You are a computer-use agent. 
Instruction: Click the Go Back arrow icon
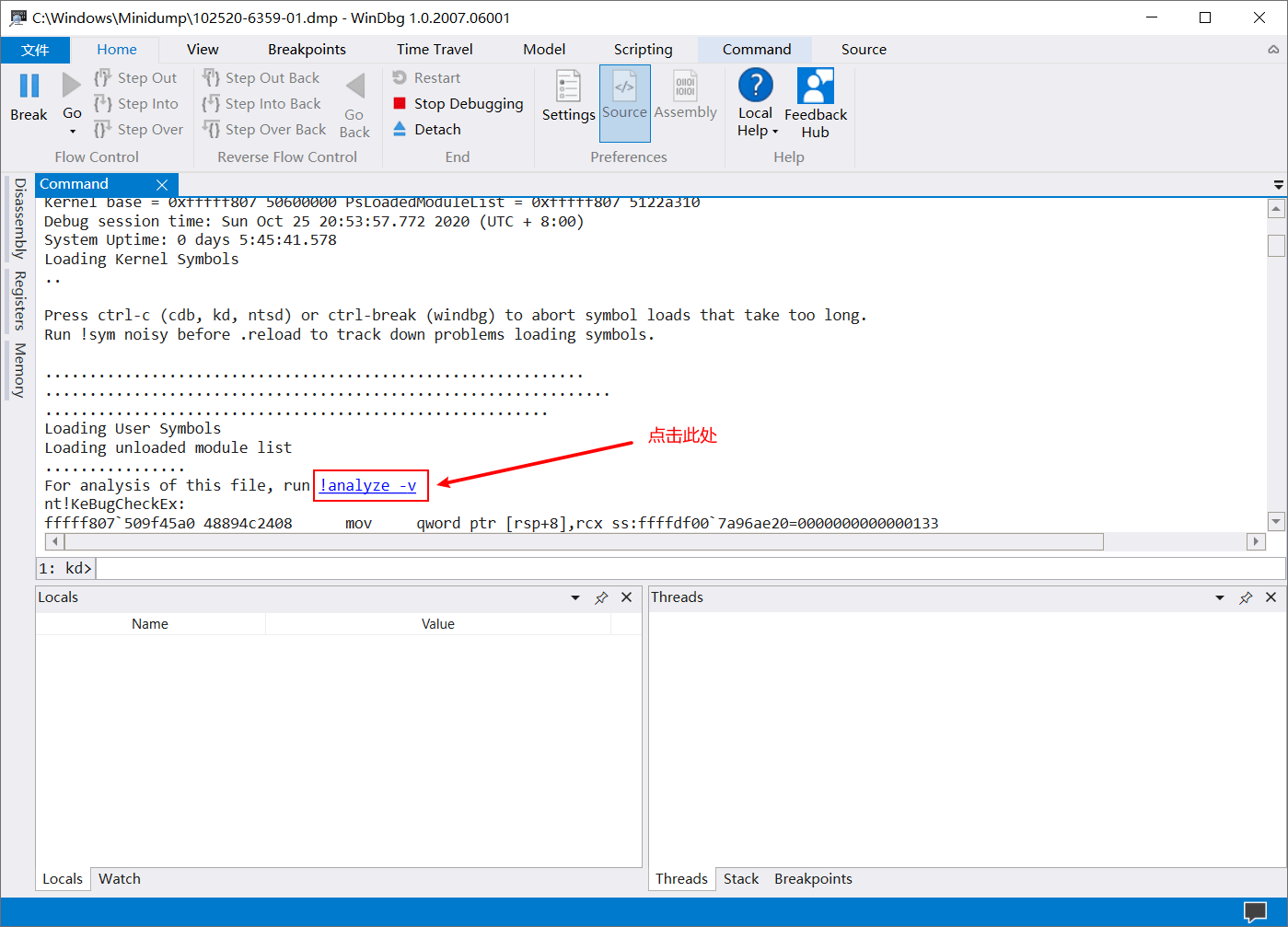coord(354,86)
